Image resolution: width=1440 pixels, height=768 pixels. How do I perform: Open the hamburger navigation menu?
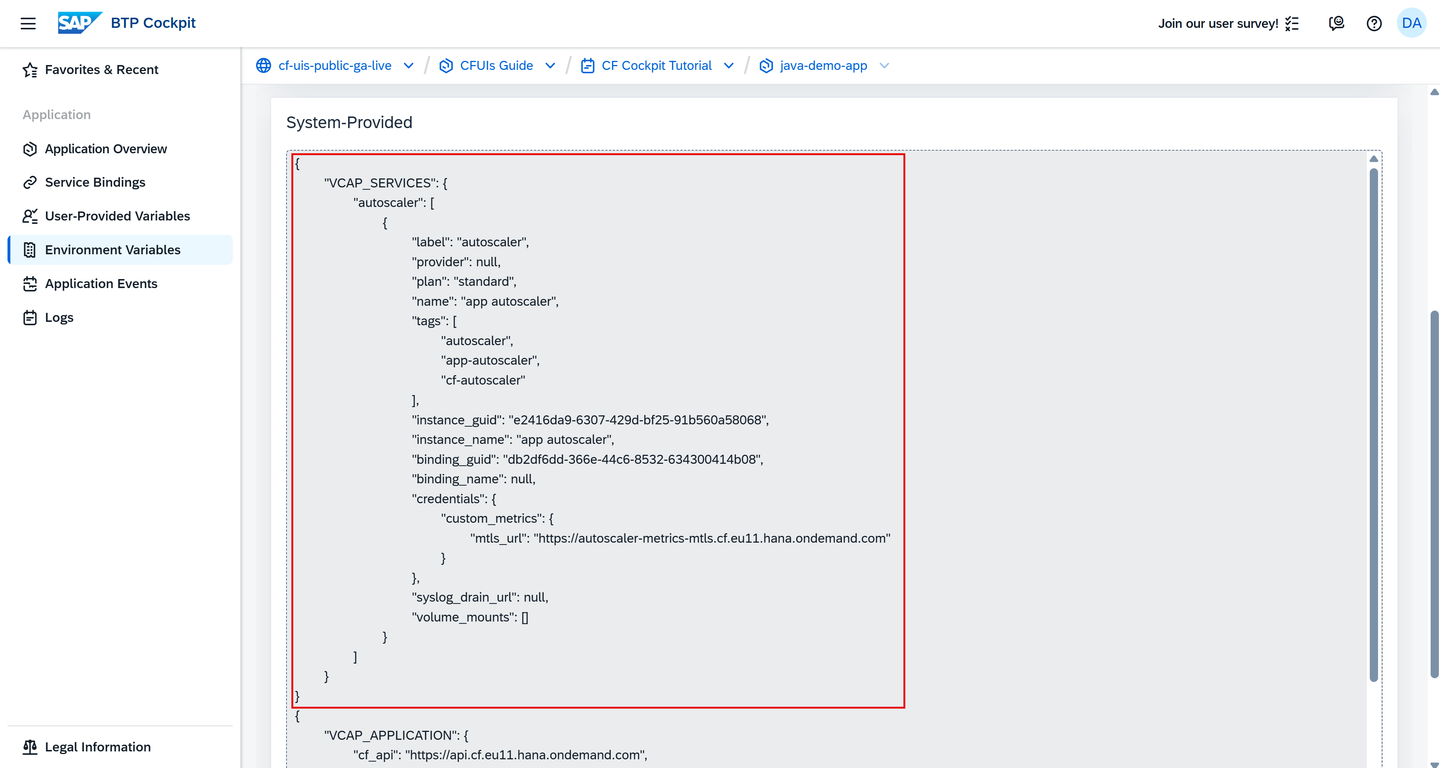coord(28,23)
